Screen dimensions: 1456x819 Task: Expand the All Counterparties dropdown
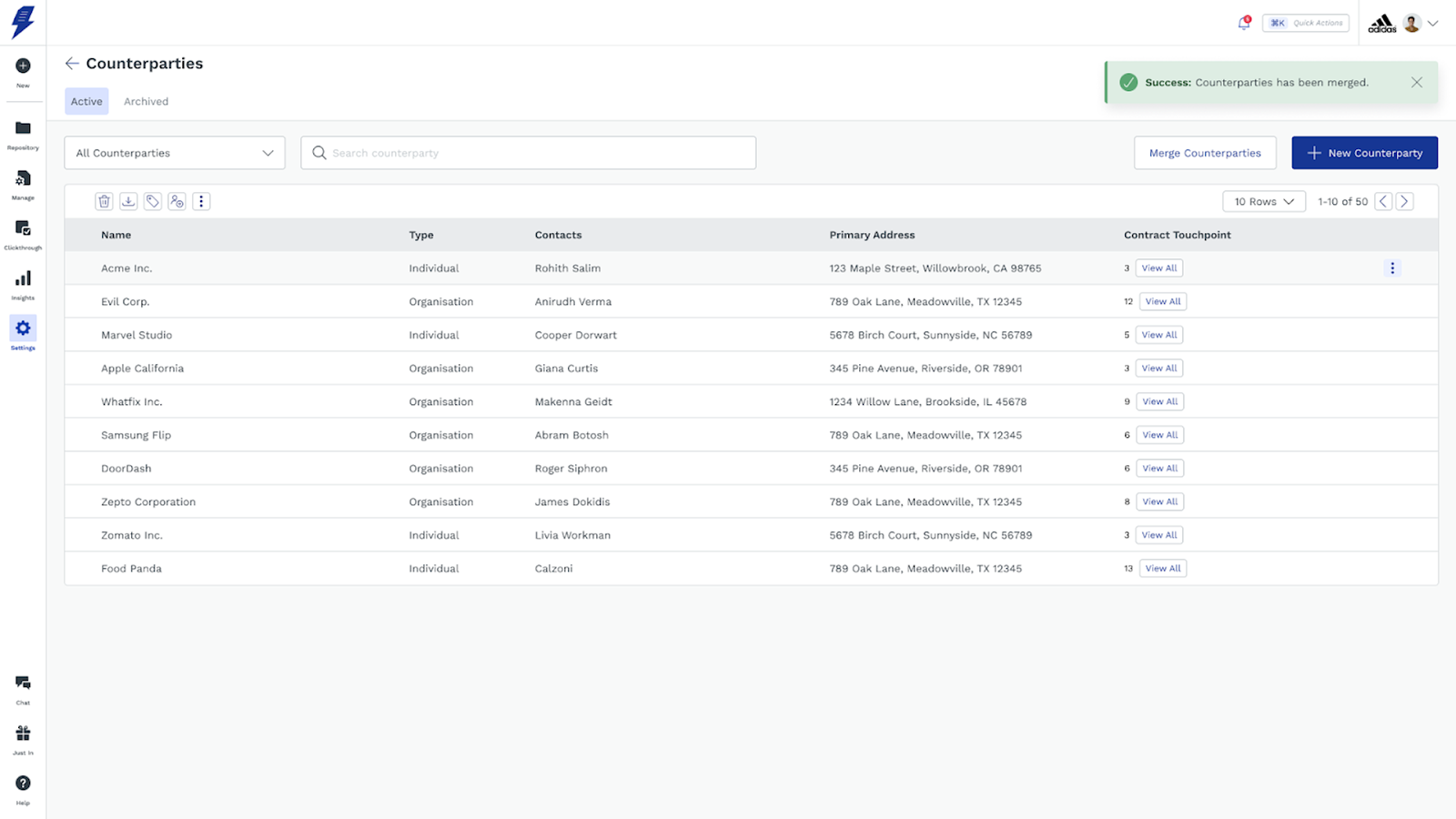click(175, 153)
